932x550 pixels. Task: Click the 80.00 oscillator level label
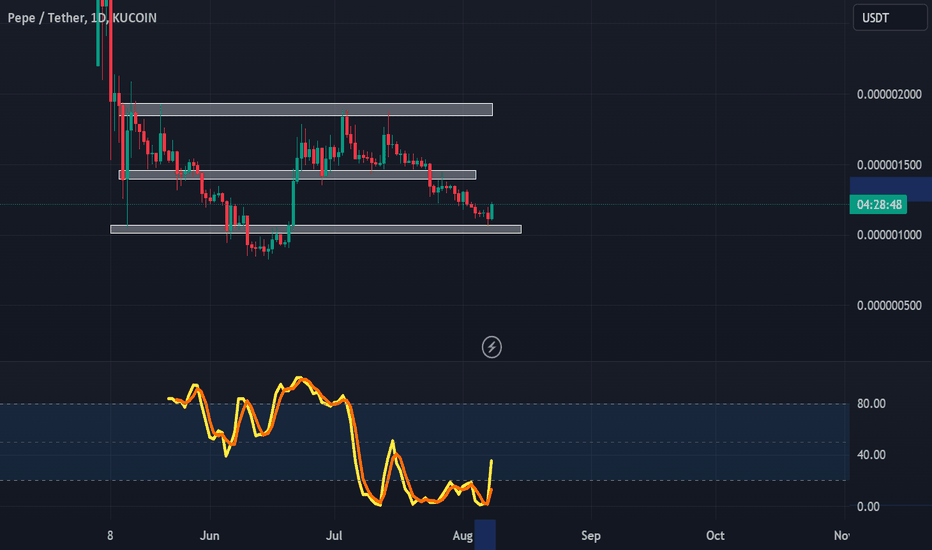871,404
